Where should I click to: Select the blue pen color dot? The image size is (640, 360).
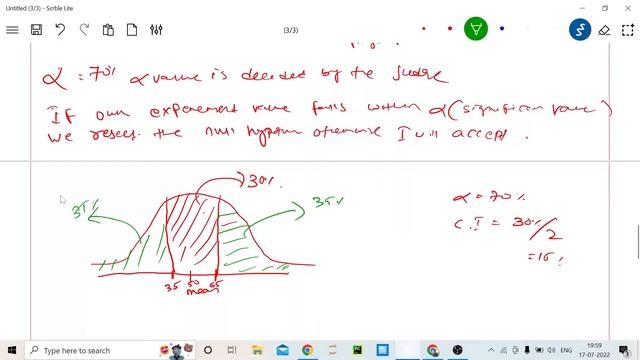click(x=502, y=29)
